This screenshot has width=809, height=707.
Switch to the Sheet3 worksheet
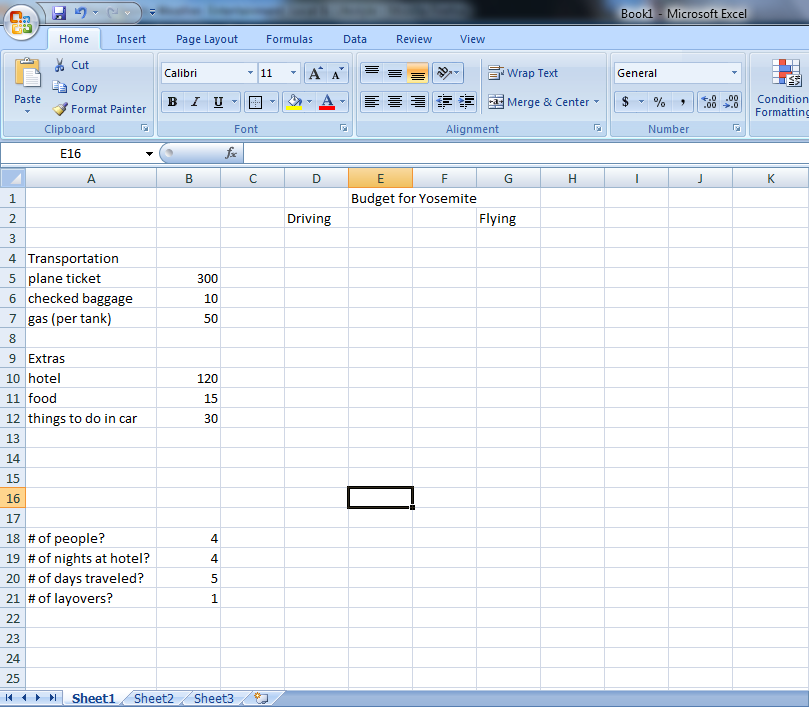click(214, 698)
